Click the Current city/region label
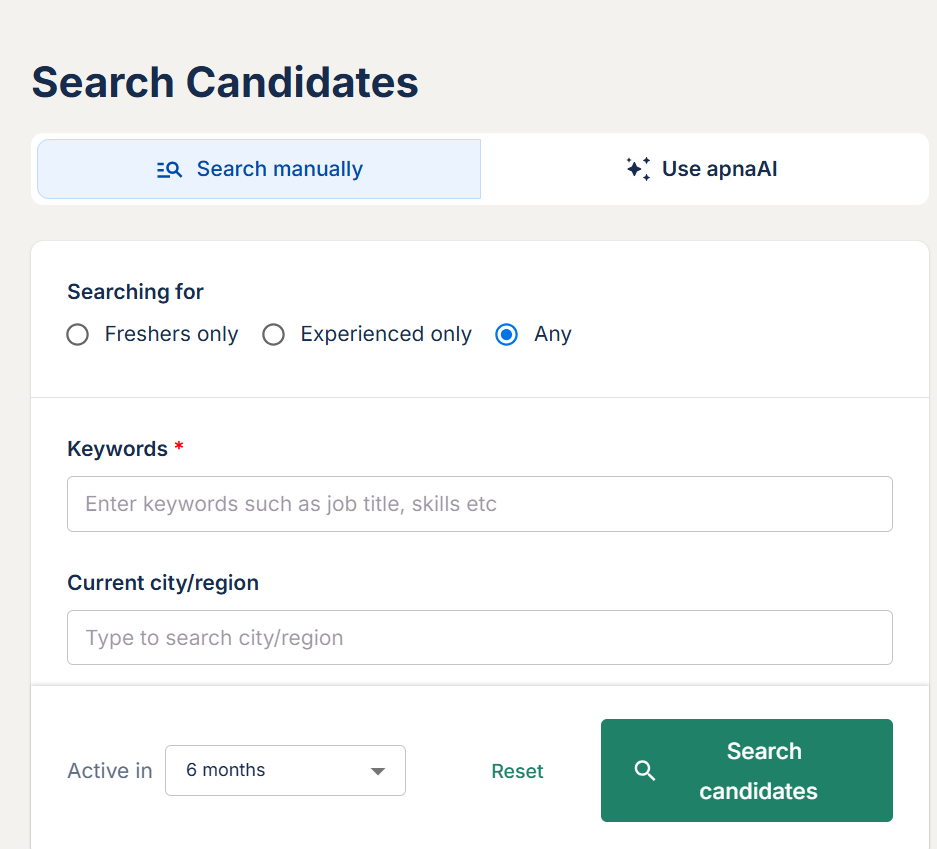This screenshot has width=937, height=849. [163, 583]
